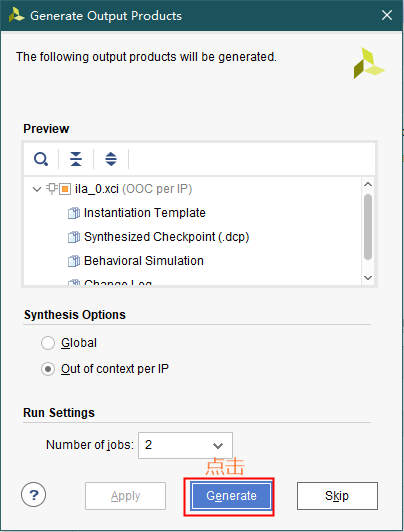Select the Global synthesis option
The width and height of the screenshot is (404, 532).
pos(48,343)
